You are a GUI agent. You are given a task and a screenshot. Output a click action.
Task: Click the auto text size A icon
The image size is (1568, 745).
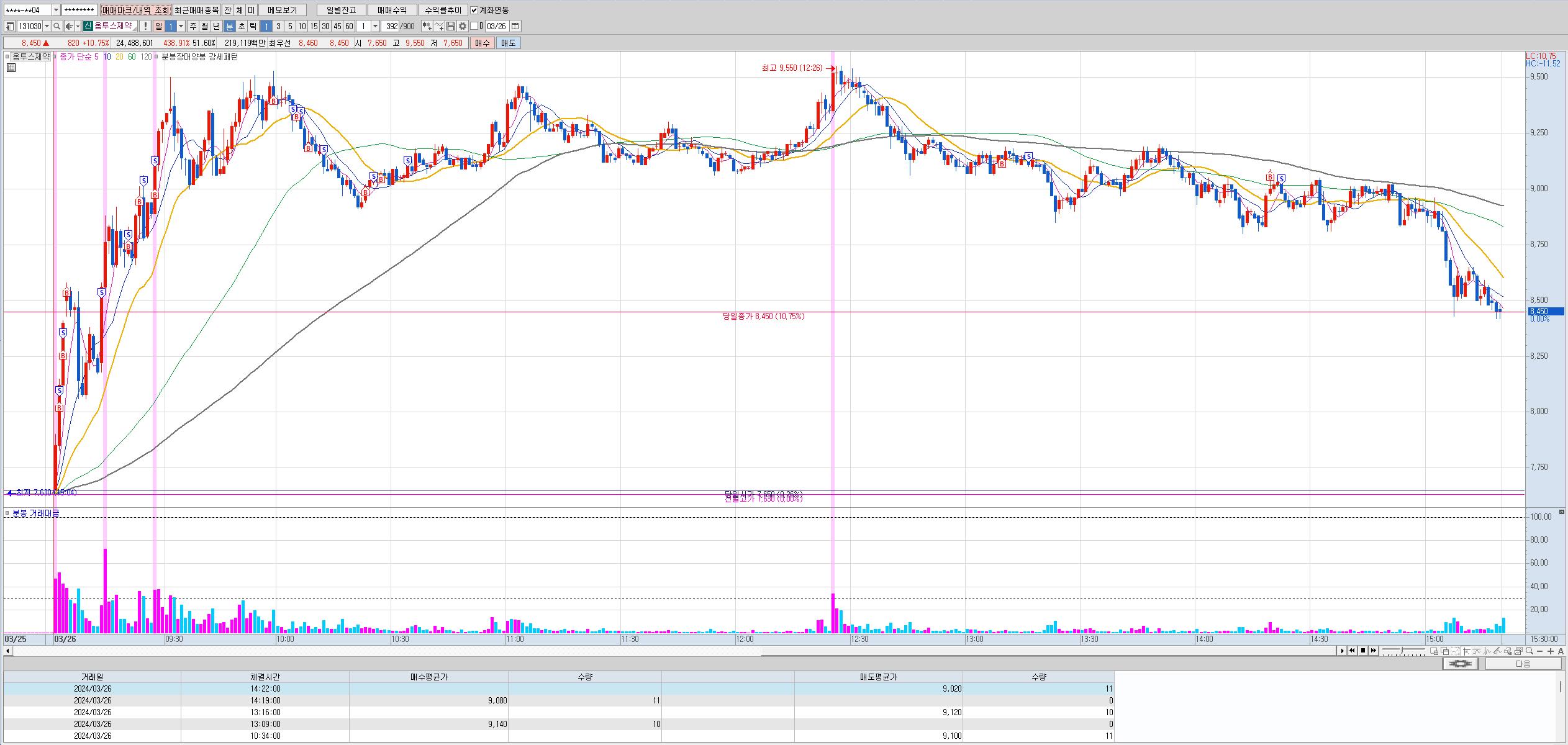pyautogui.click(x=1561, y=651)
